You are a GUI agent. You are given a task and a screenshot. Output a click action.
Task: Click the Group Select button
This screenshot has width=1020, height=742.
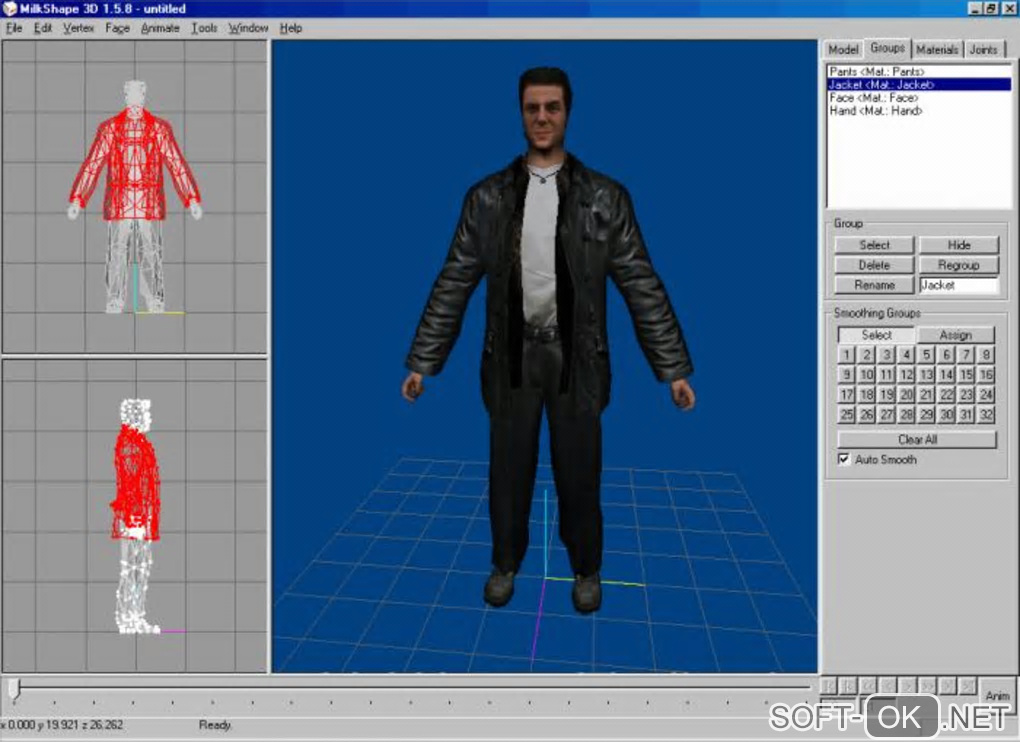coord(874,245)
